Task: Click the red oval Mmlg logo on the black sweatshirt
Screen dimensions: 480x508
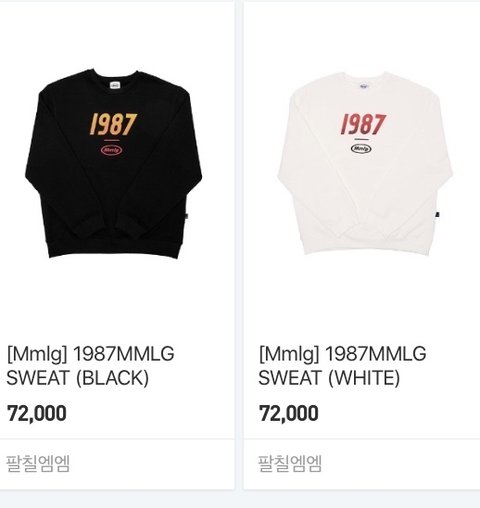Action: pos(111,150)
